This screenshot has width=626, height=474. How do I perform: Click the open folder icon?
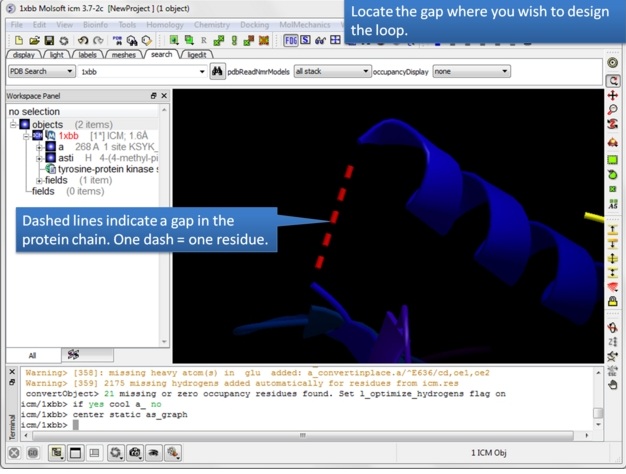coord(33,41)
